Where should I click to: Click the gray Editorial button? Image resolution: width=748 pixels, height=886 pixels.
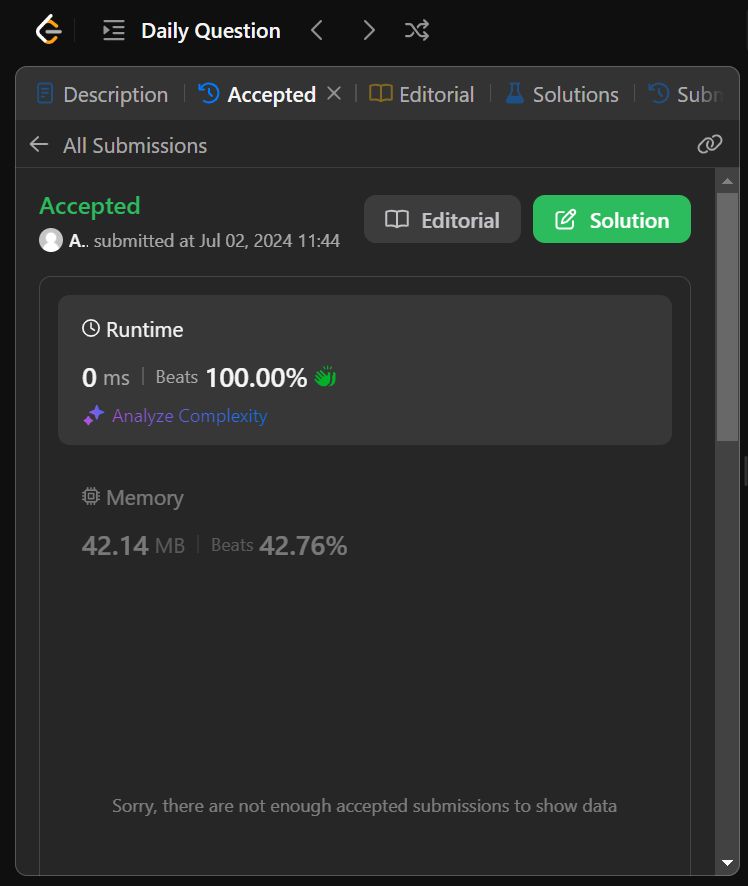click(x=442, y=219)
